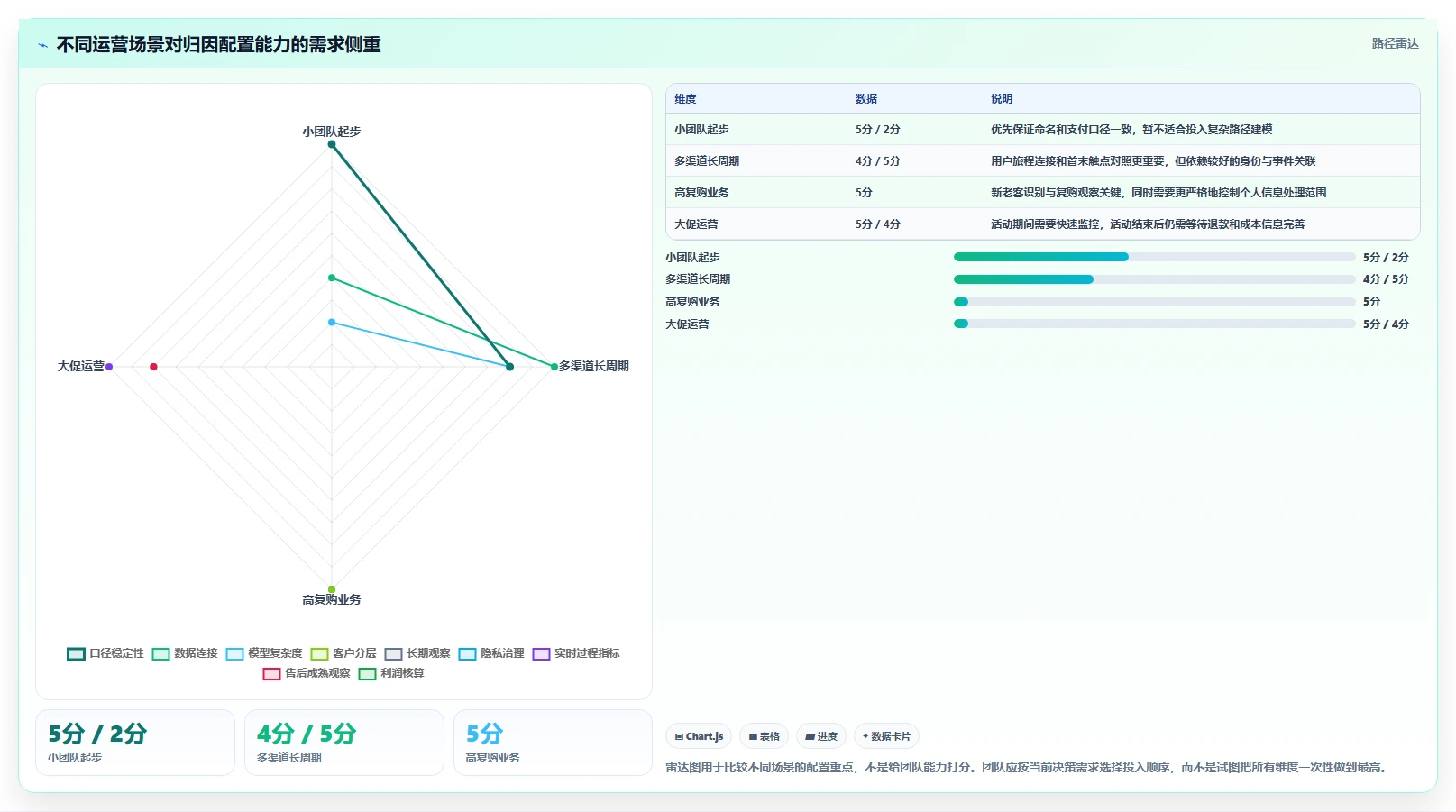Screen dimensions: 1456x812
Task: Click the 大促运营 progress bar
Action: 1154,324
